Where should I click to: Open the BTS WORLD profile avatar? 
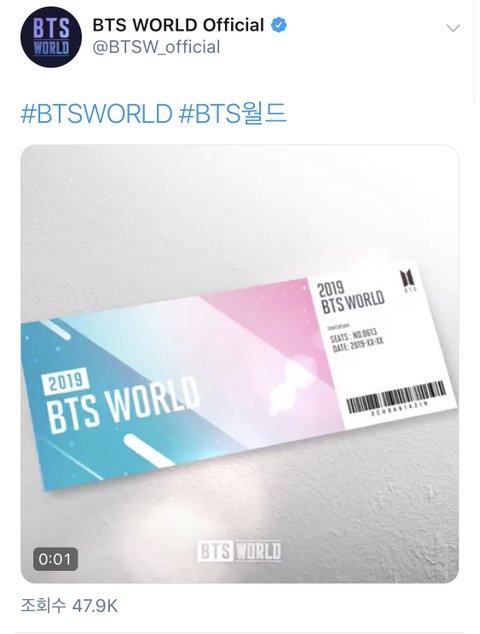coord(51,37)
